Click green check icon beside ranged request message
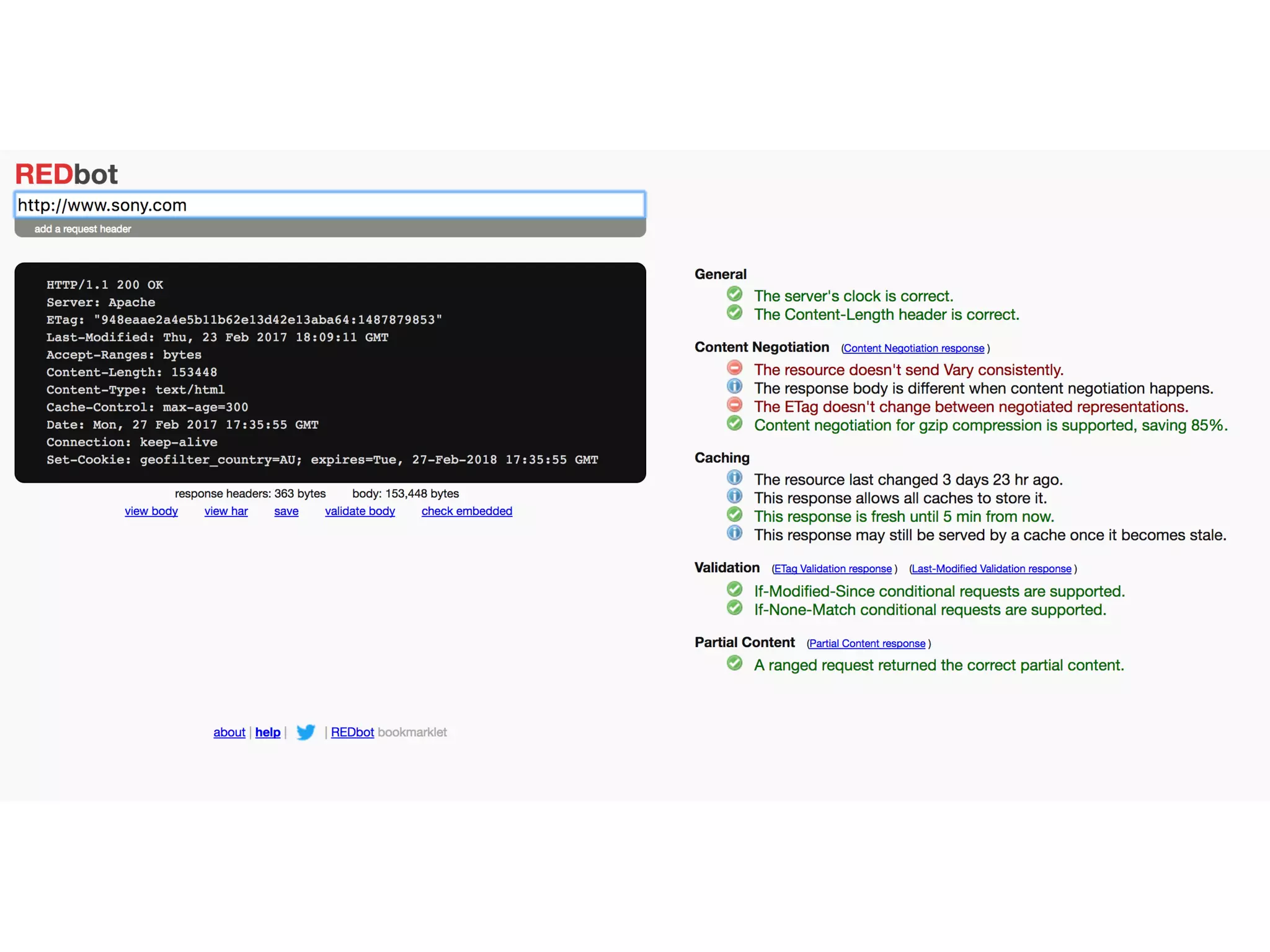1270x952 pixels. point(734,664)
